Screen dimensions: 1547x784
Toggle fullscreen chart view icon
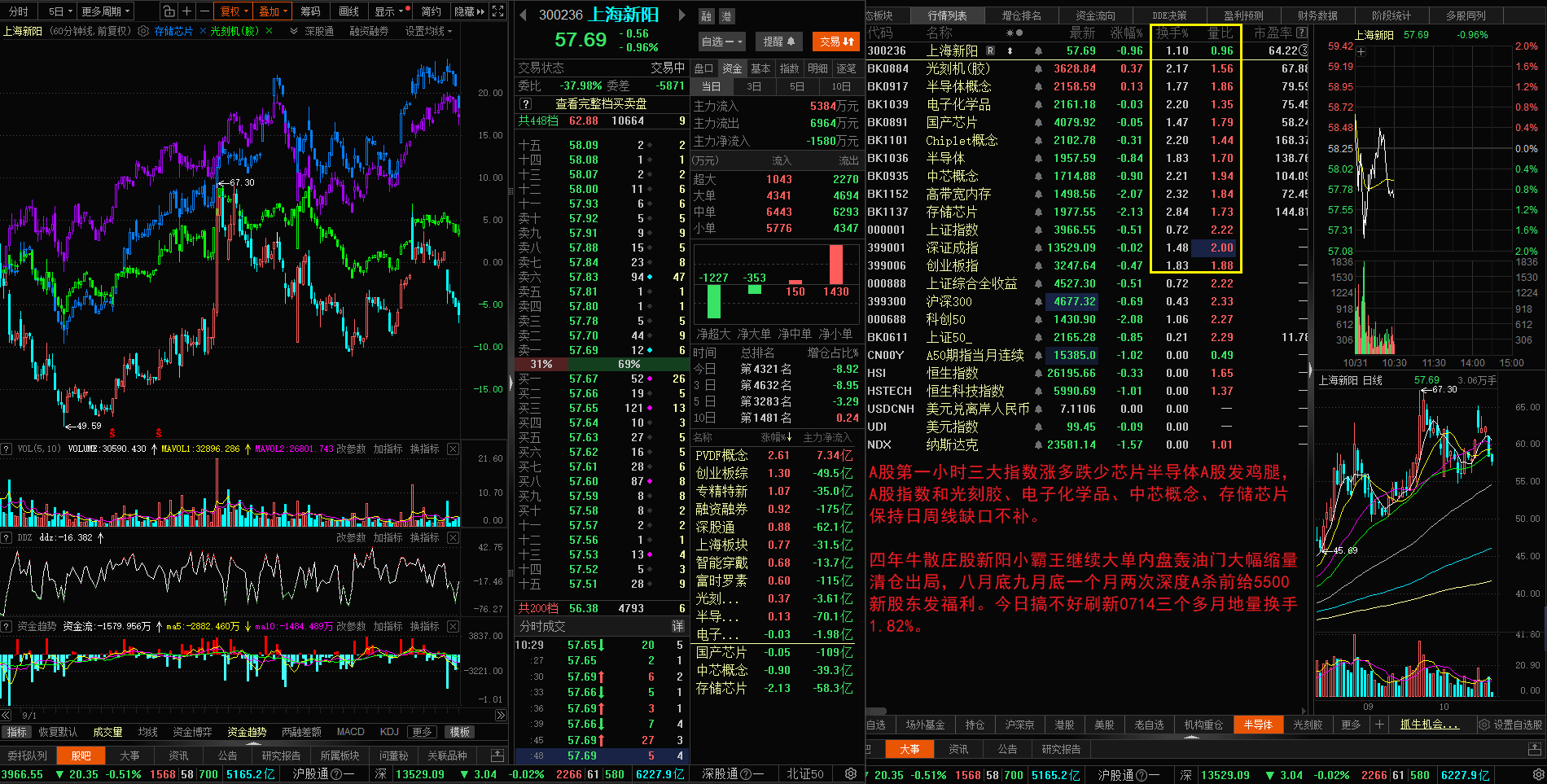pos(498,11)
